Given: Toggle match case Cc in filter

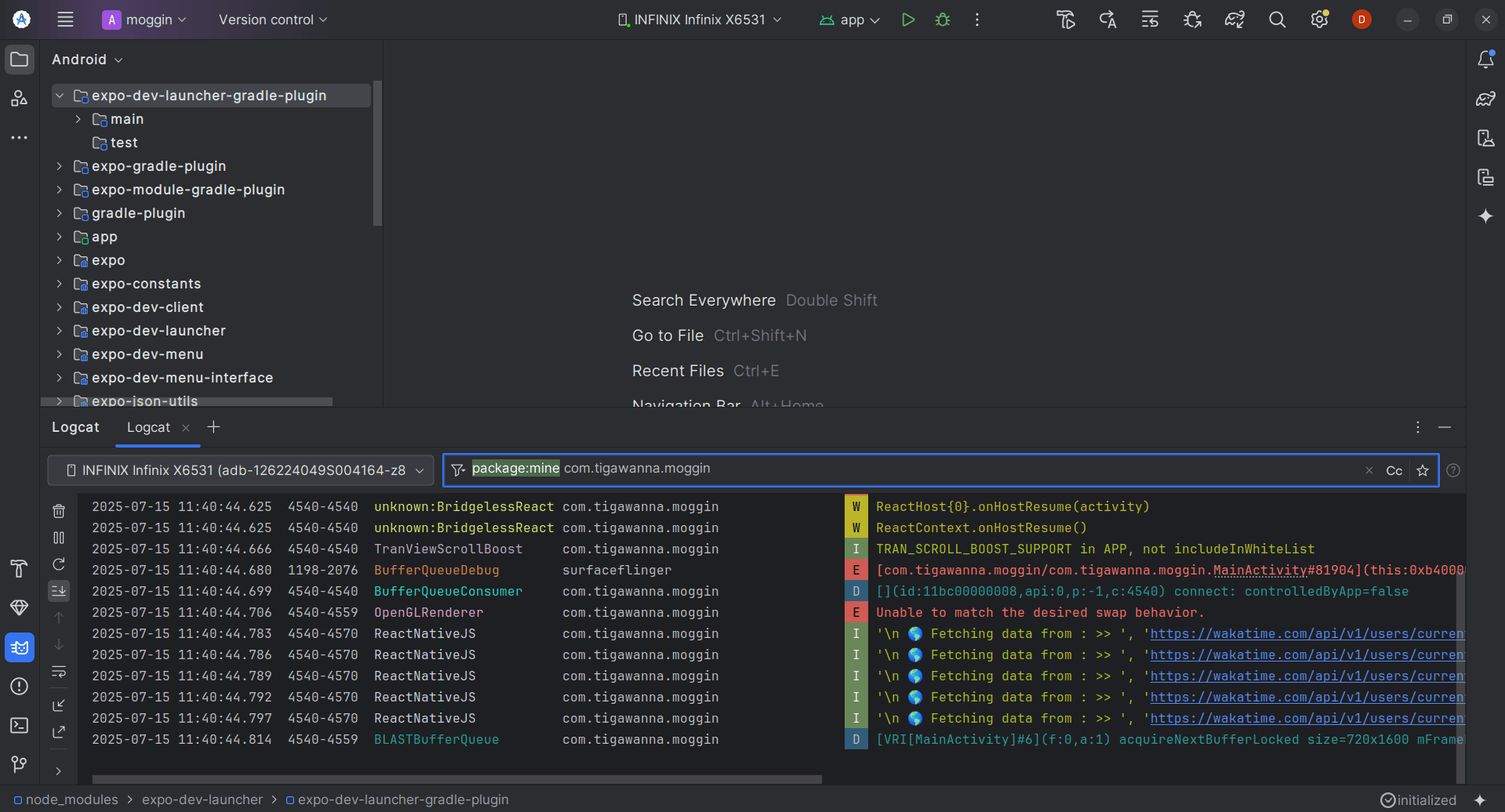Looking at the screenshot, I should point(1394,470).
